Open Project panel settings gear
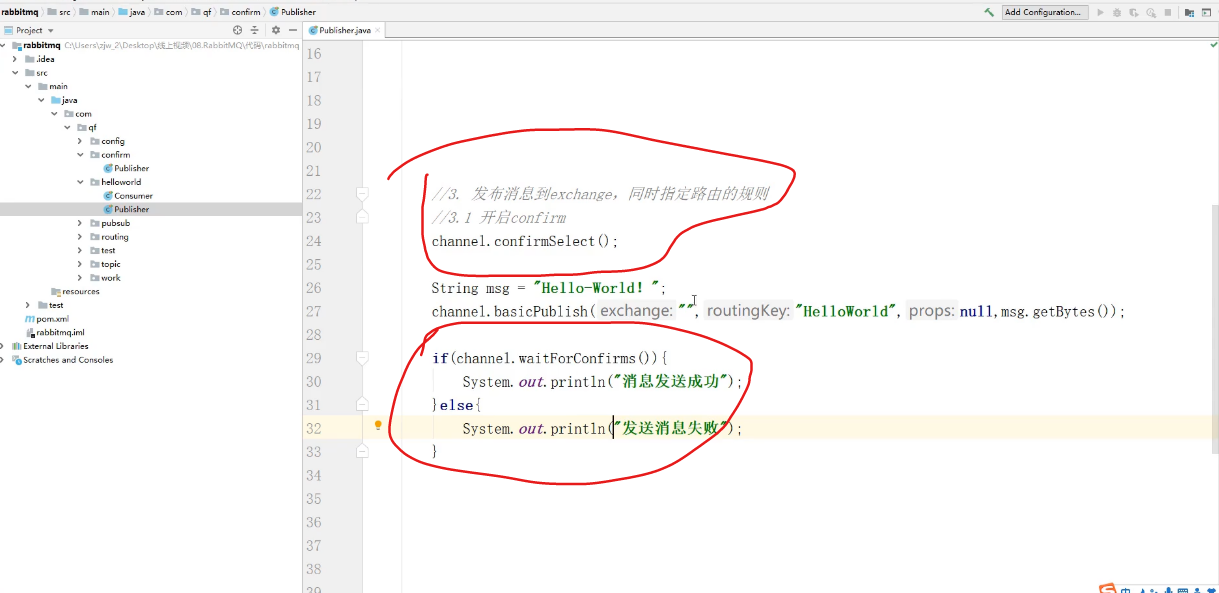Screen dimensions: 1219x593 [x=276, y=30]
